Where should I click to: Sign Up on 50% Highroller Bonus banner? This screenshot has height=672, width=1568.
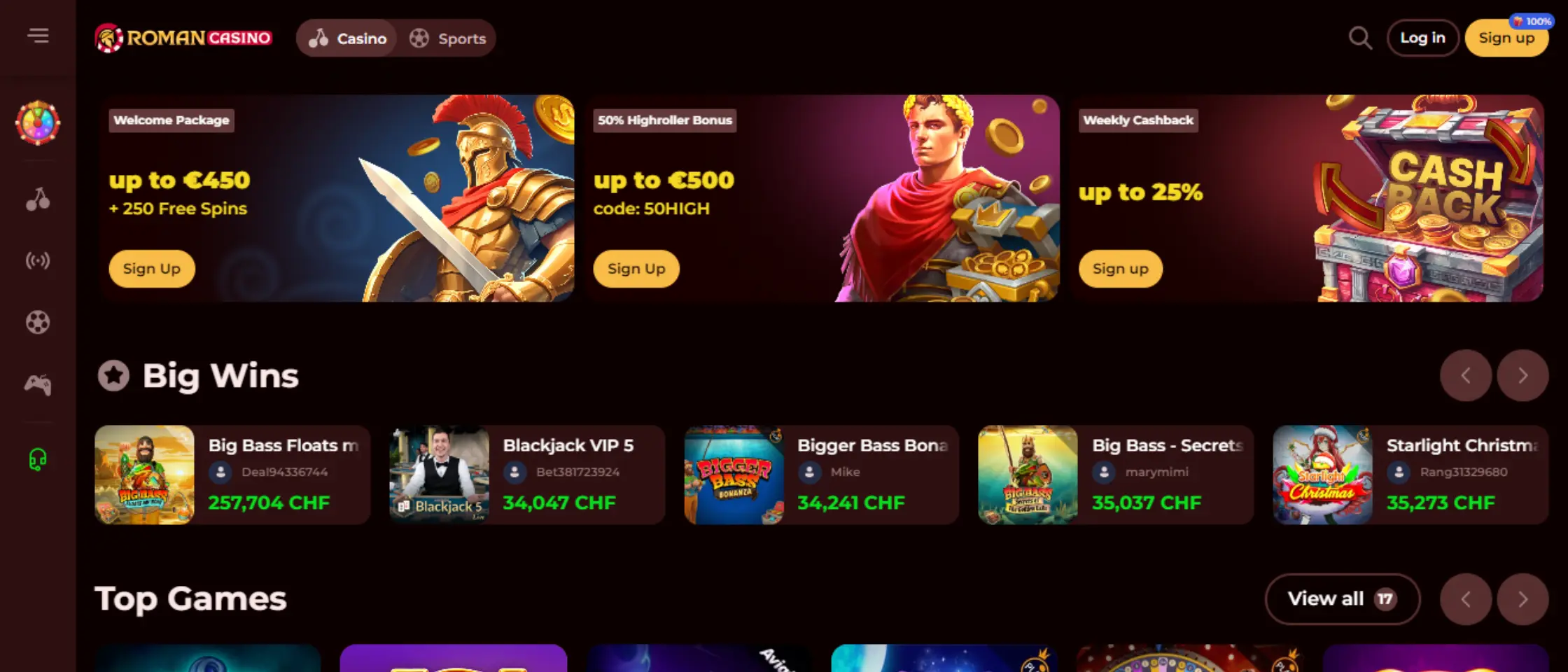click(636, 269)
